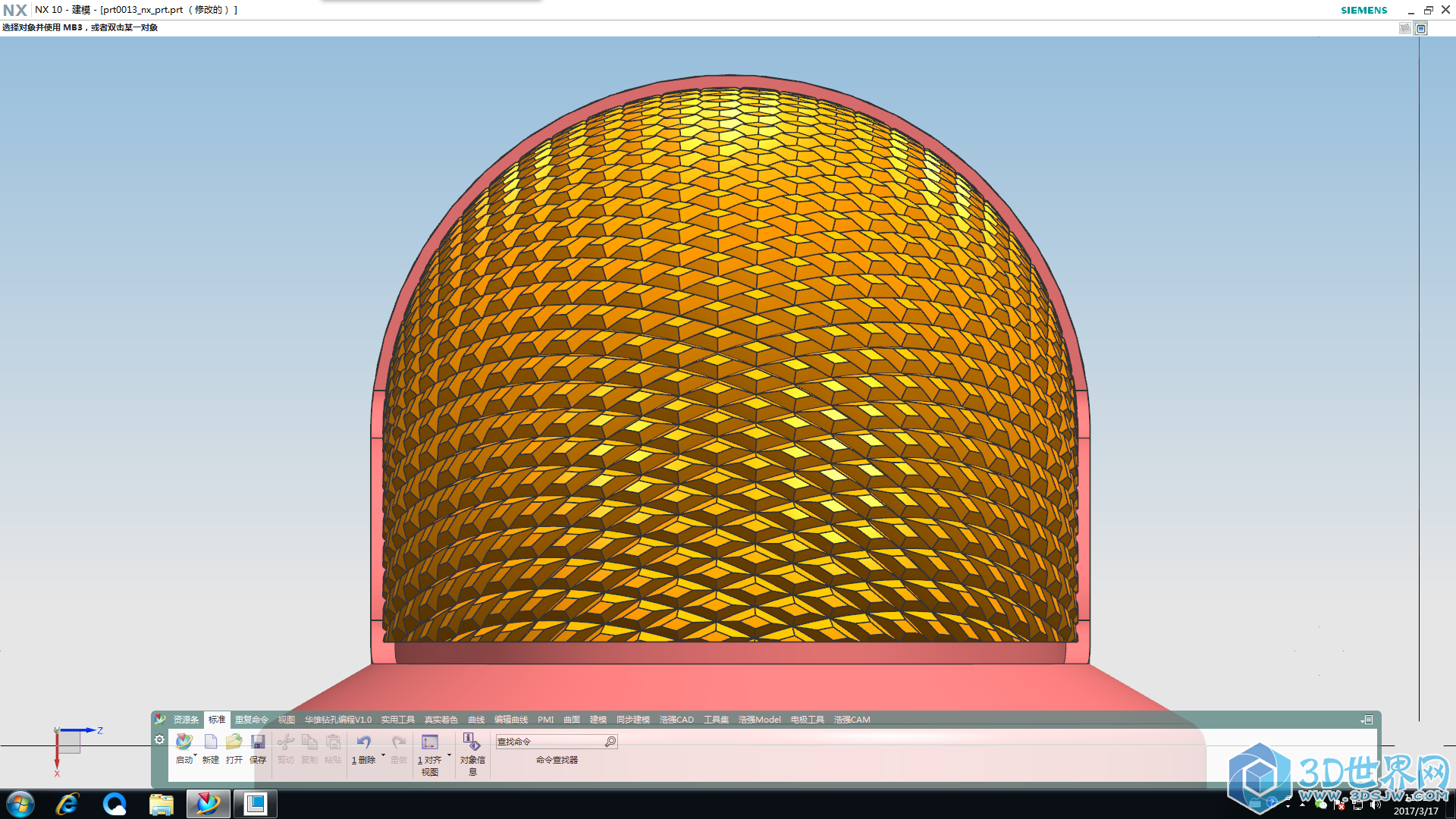Viewport: 1456px width, 819px height.
Task: Click the checkered flag finish icon
Action: pyautogui.click(x=1405, y=28)
